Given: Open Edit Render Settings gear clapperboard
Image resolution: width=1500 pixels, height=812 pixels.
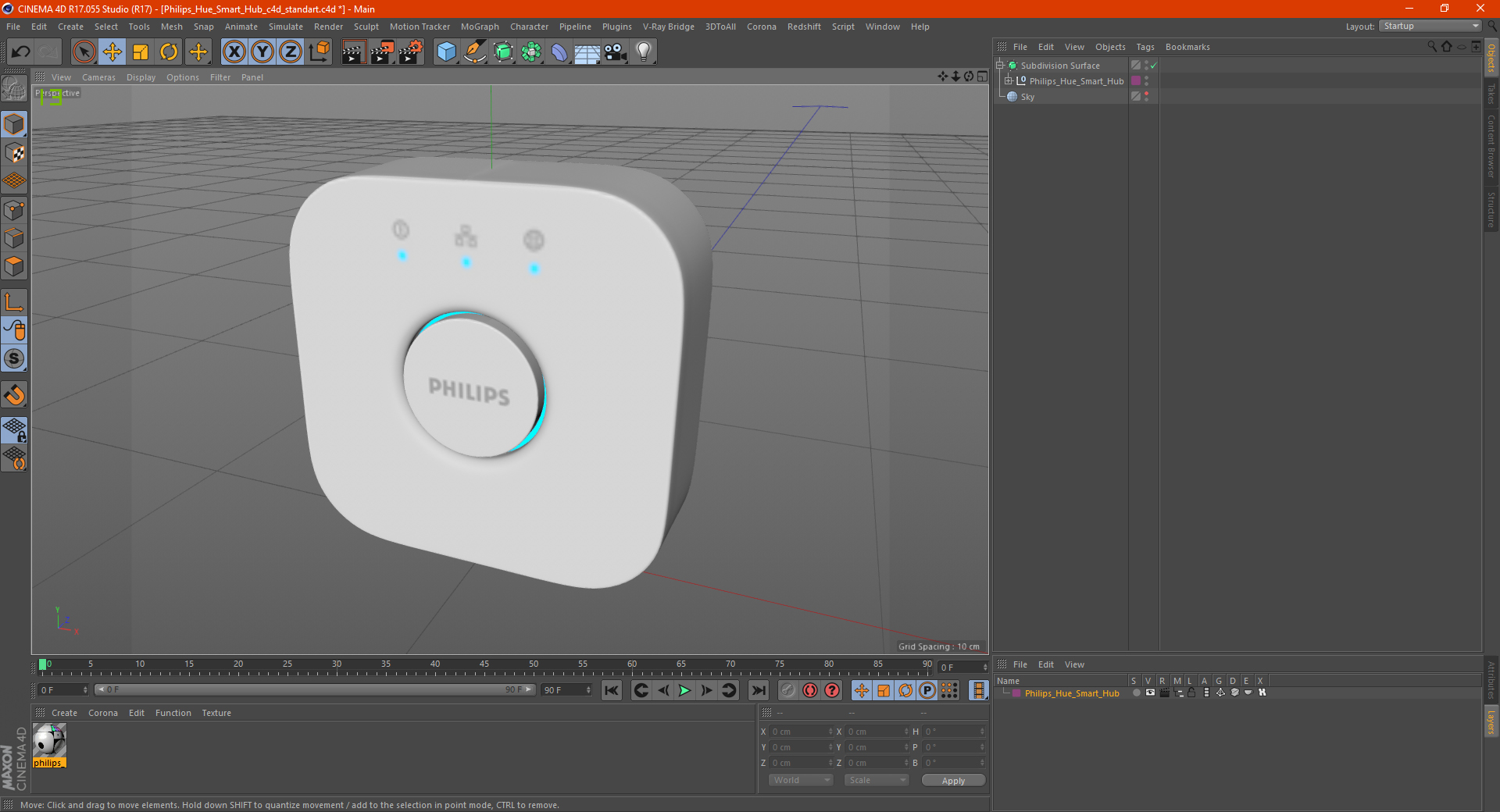Looking at the screenshot, I should coord(411,52).
